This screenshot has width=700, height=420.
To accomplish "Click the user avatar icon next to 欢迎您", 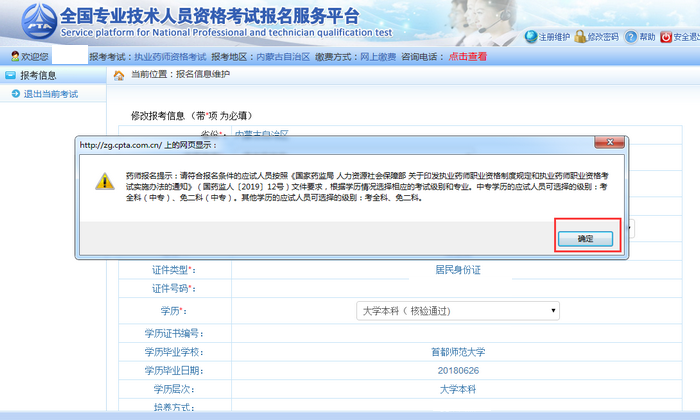I will [15, 57].
